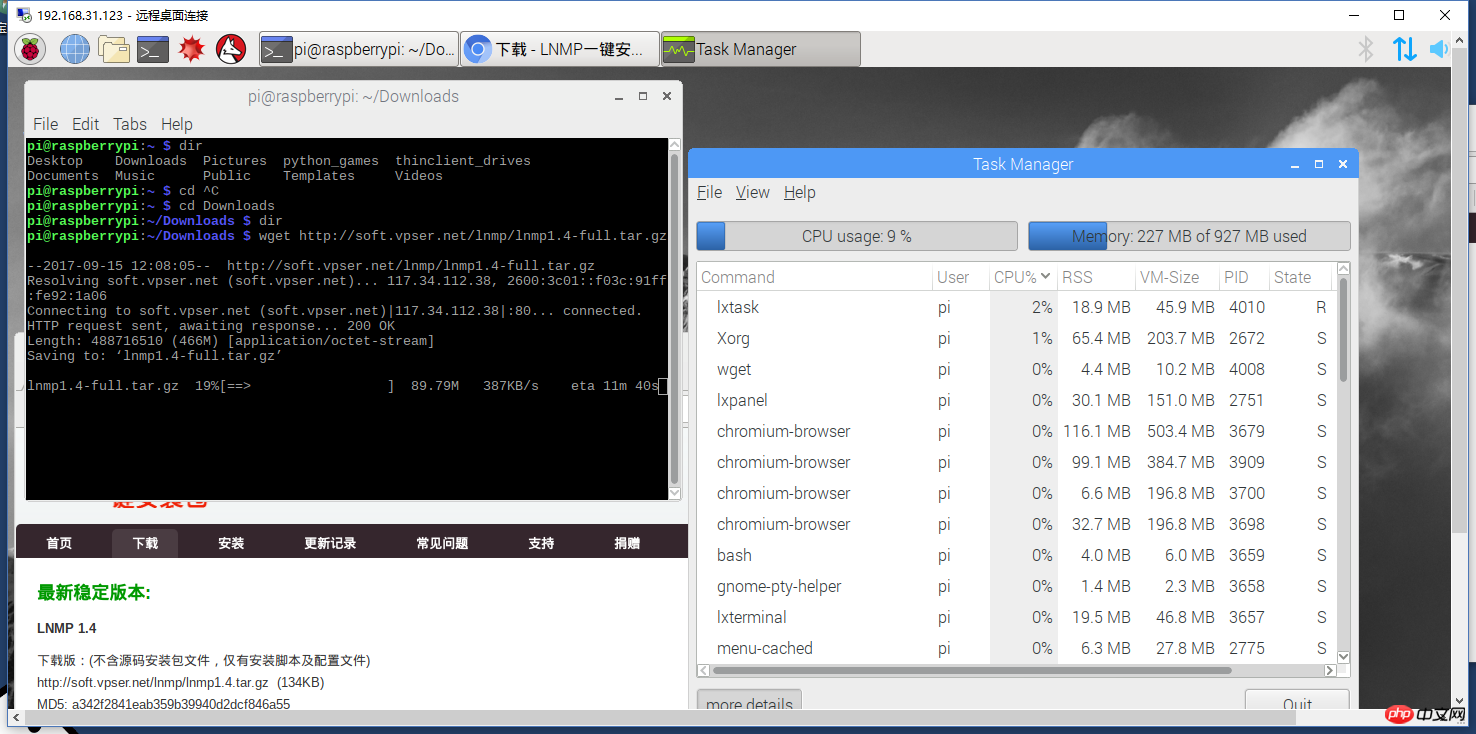Viewport: 1476px width, 734px height.
Task: Click the more details button
Action: pos(749,703)
